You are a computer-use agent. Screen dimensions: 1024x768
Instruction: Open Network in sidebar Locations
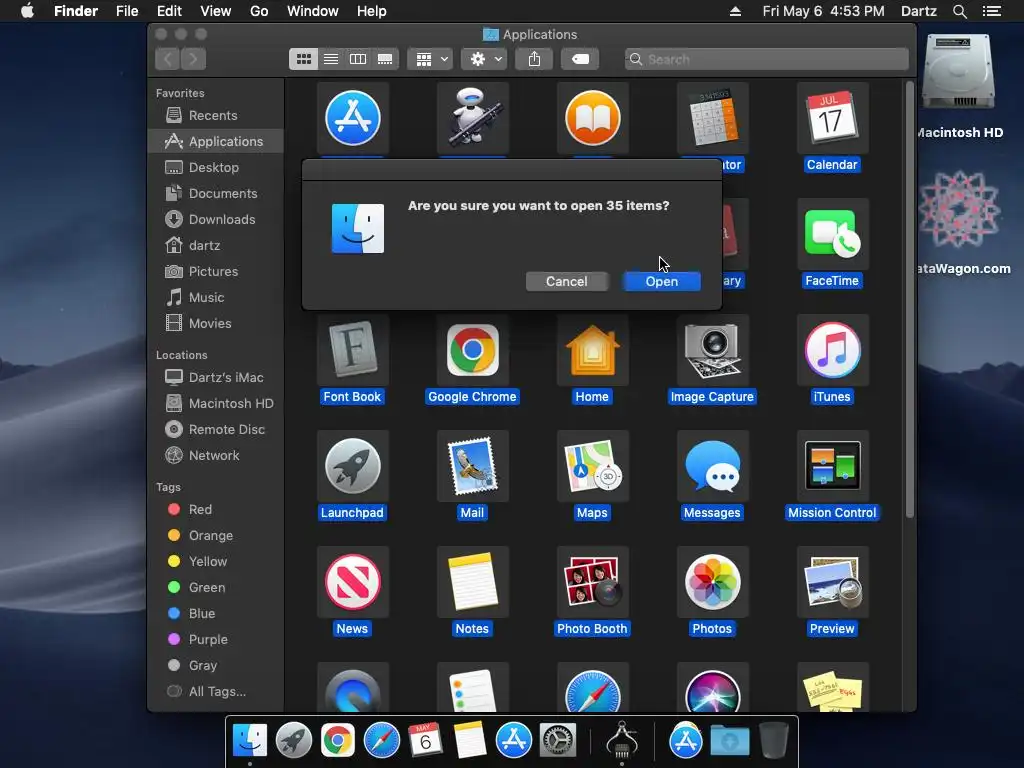tap(216, 456)
